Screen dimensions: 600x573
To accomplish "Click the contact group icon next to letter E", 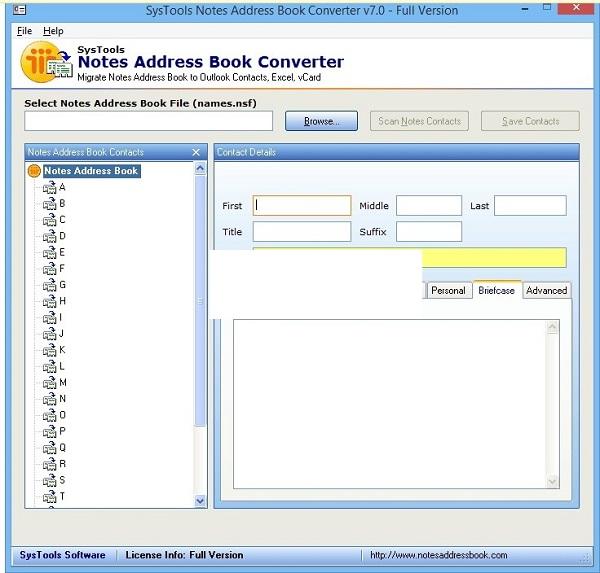I will point(49,253).
